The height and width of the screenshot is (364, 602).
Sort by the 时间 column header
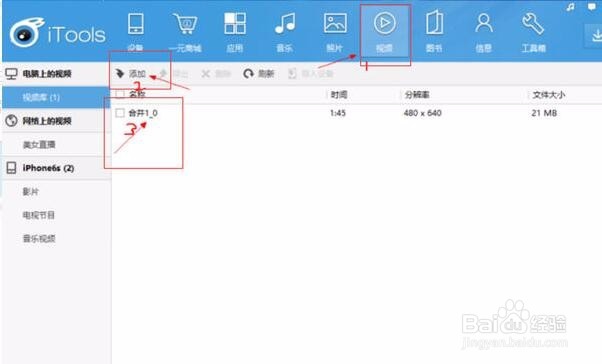(339, 94)
